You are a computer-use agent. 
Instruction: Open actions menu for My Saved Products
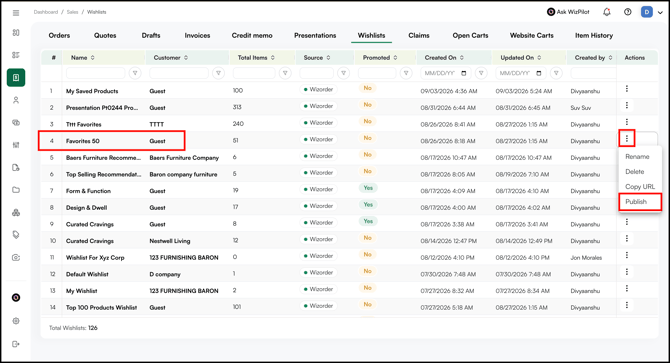click(626, 89)
